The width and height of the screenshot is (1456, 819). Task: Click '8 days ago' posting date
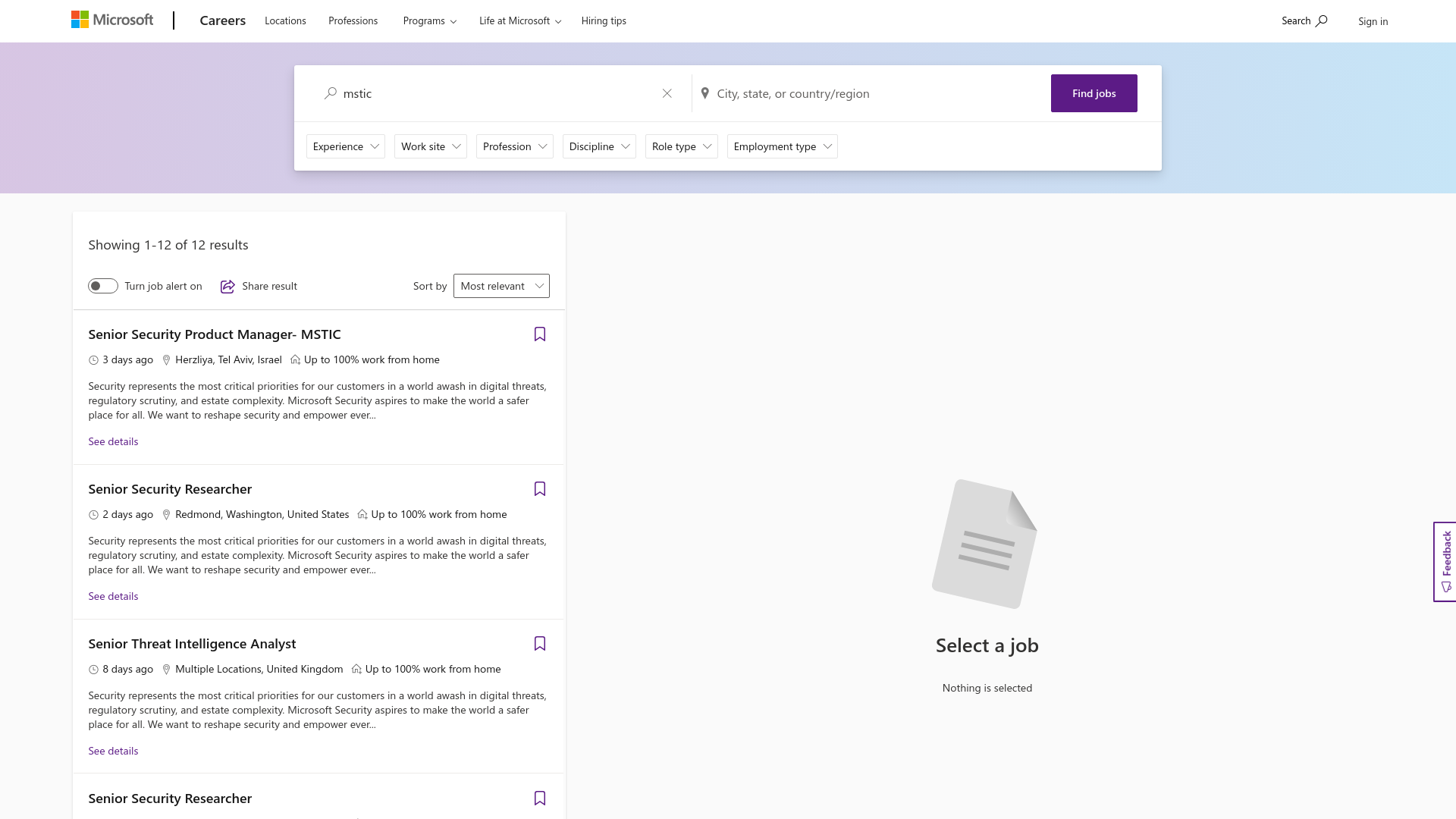pos(127,669)
